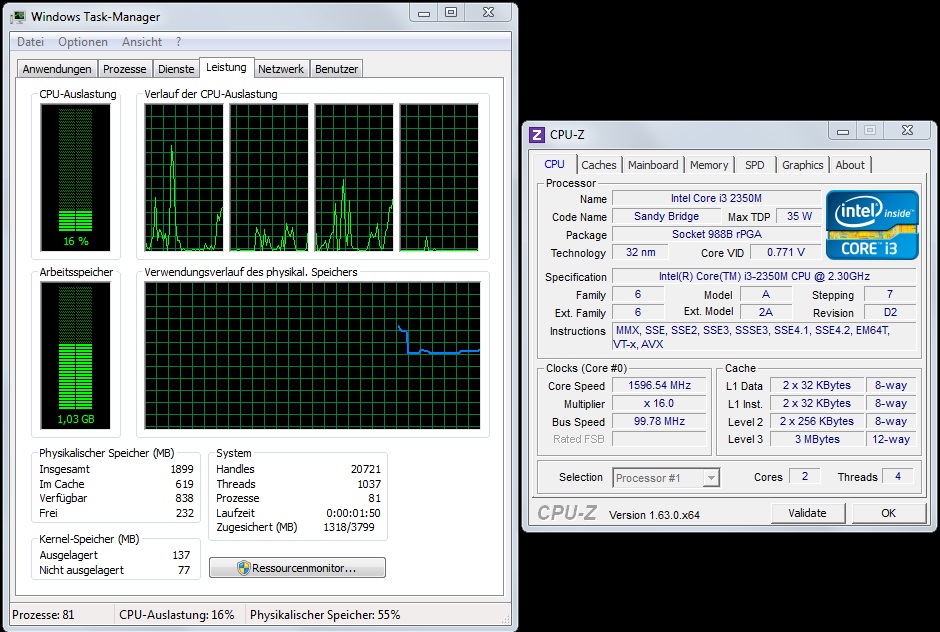940x632 pixels.
Task: Click the Task-Manager title bar icon
Action: point(19,16)
